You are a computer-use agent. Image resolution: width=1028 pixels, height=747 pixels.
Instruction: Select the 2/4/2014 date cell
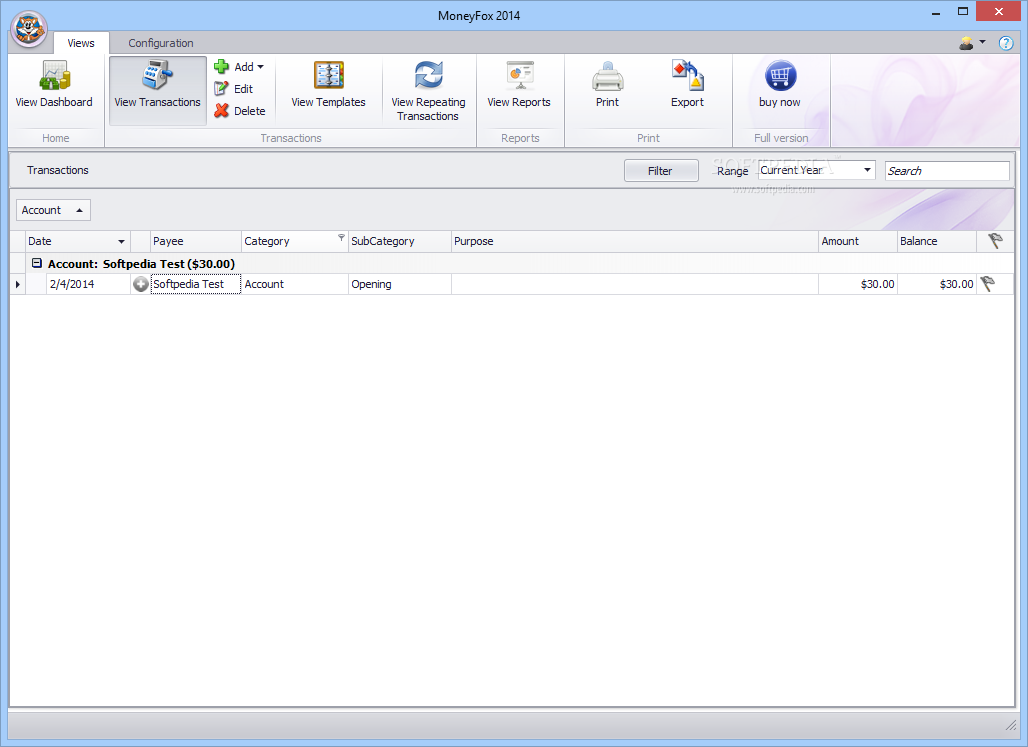coord(89,284)
